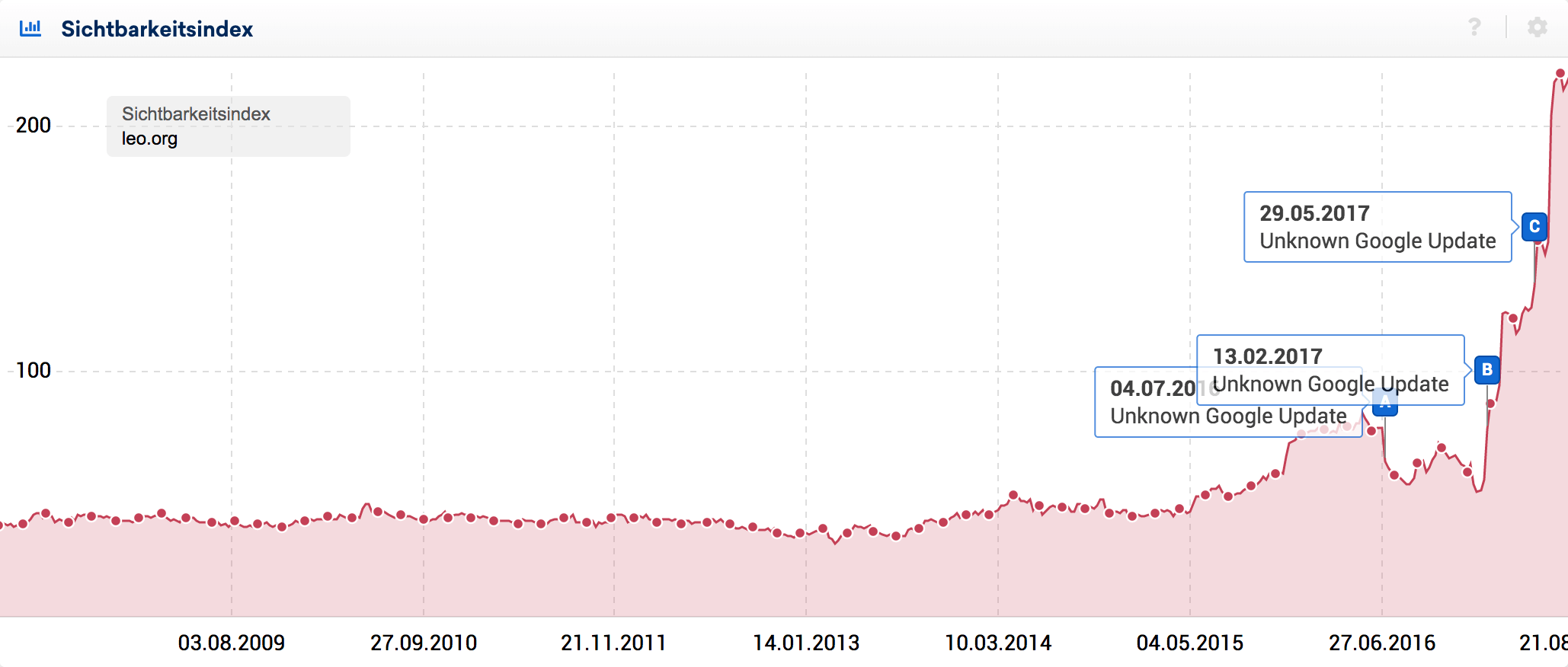Open the settings gear icon
Viewport: 1568px width, 667px height.
tap(1537, 27)
